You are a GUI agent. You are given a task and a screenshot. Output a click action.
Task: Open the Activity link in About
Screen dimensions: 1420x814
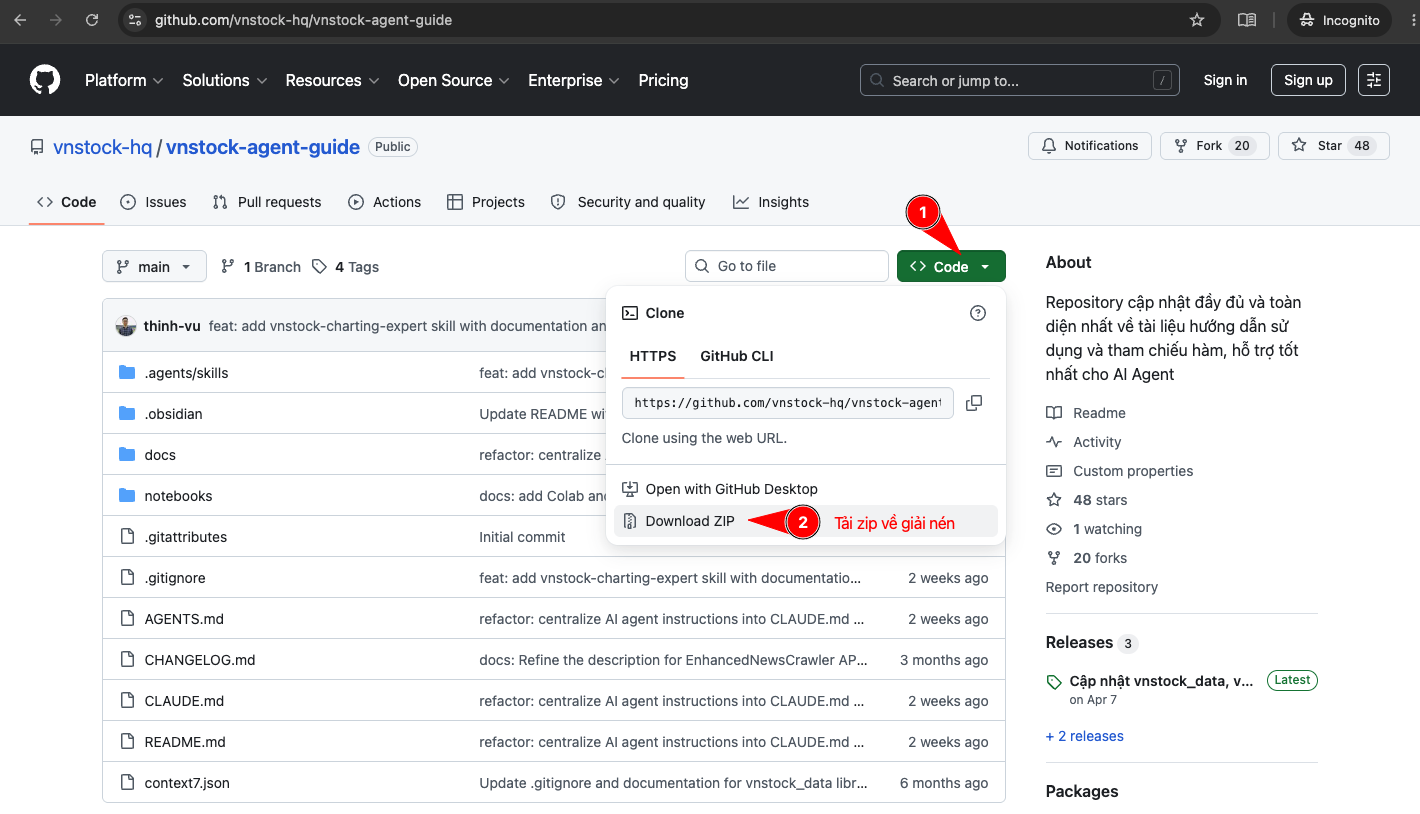tap(1084, 442)
